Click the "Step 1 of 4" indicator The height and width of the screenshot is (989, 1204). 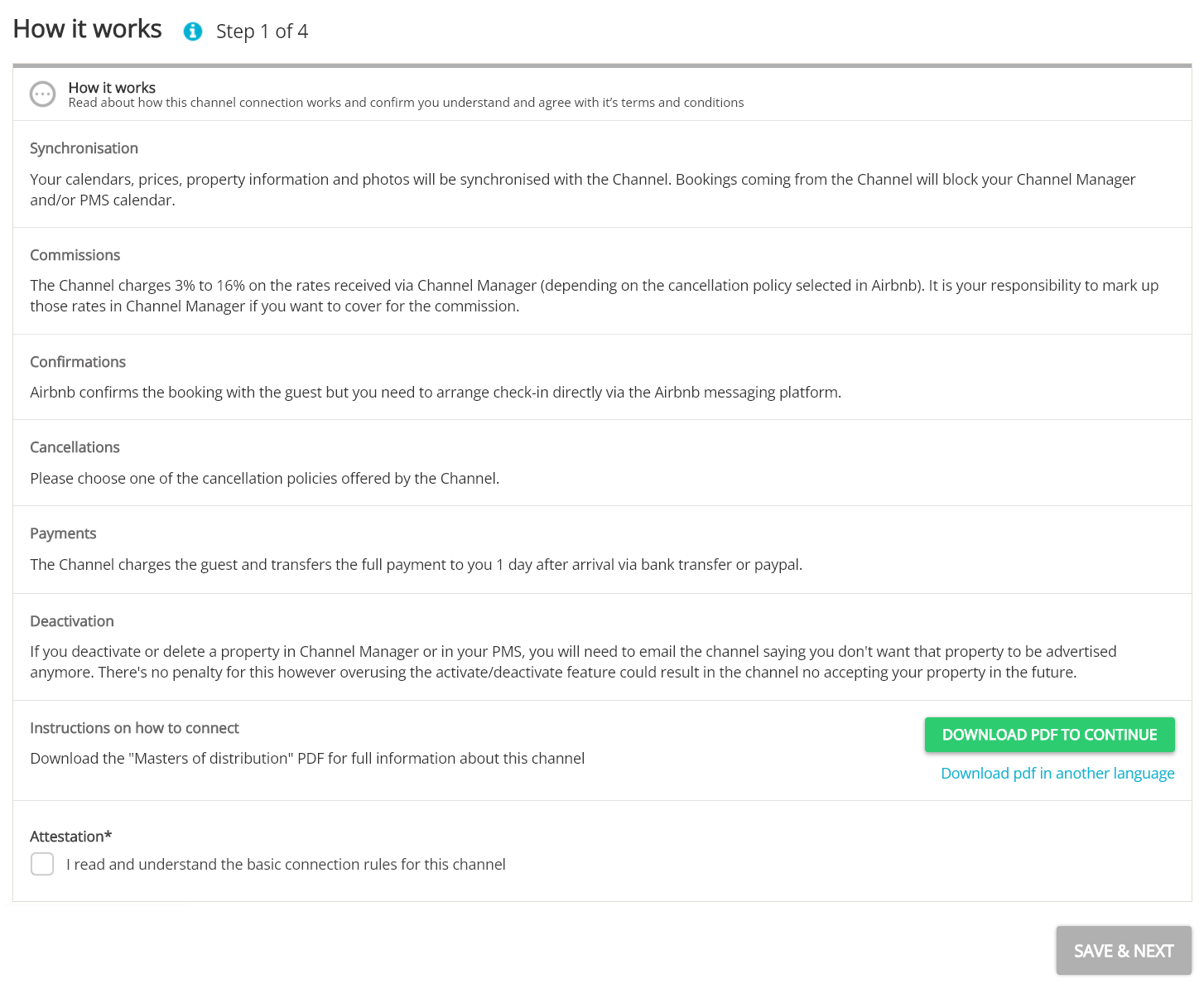(x=262, y=31)
